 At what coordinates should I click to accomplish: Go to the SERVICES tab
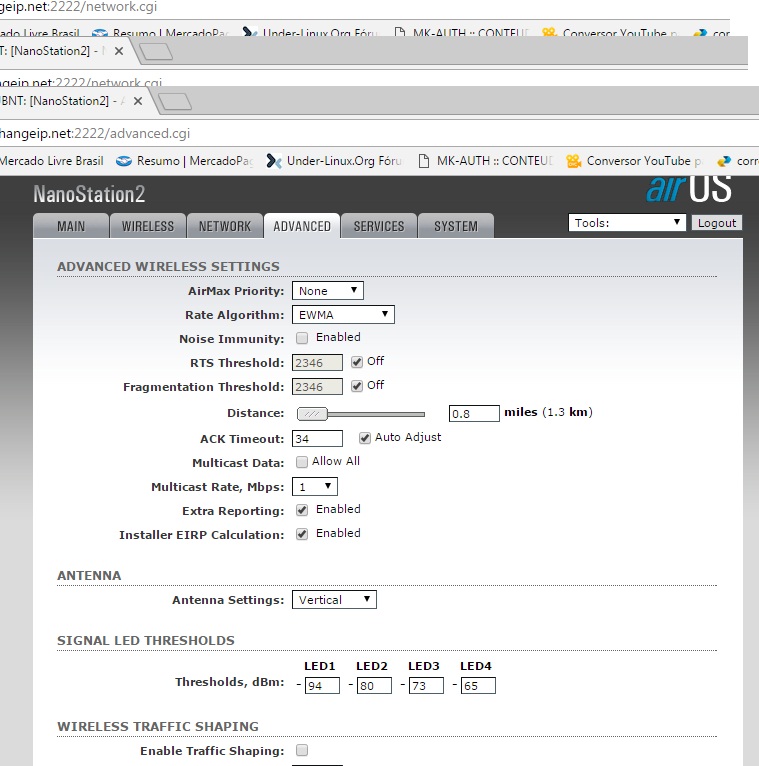(379, 226)
